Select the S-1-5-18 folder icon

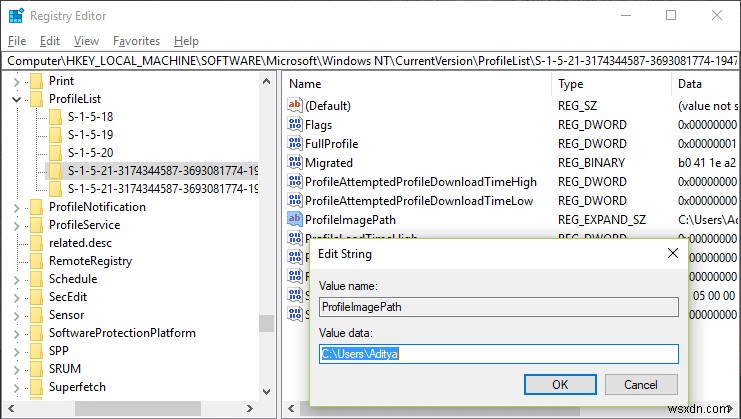coord(55,117)
